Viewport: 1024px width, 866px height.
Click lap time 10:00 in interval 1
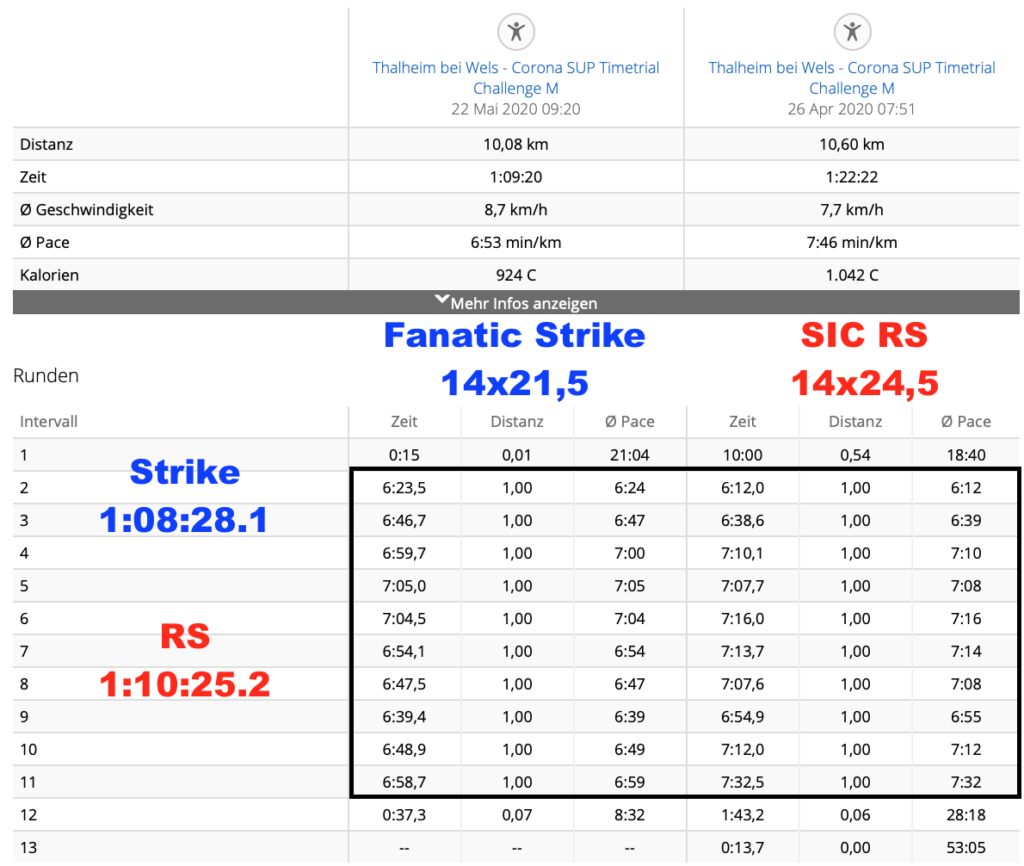point(743,455)
